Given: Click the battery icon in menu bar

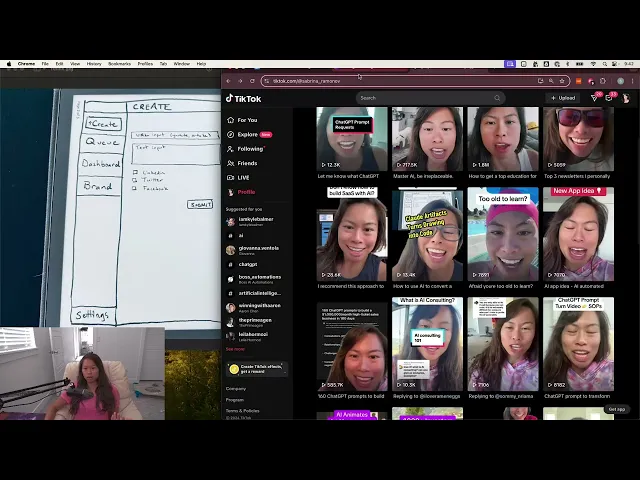Looking at the screenshot, I should click(x=579, y=64).
